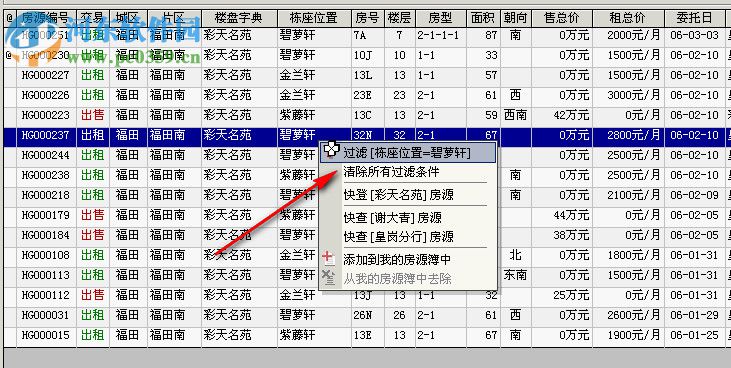This screenshot has width=731, height=368.
Task: Sort by 售总价 column header
Action: 562,18
